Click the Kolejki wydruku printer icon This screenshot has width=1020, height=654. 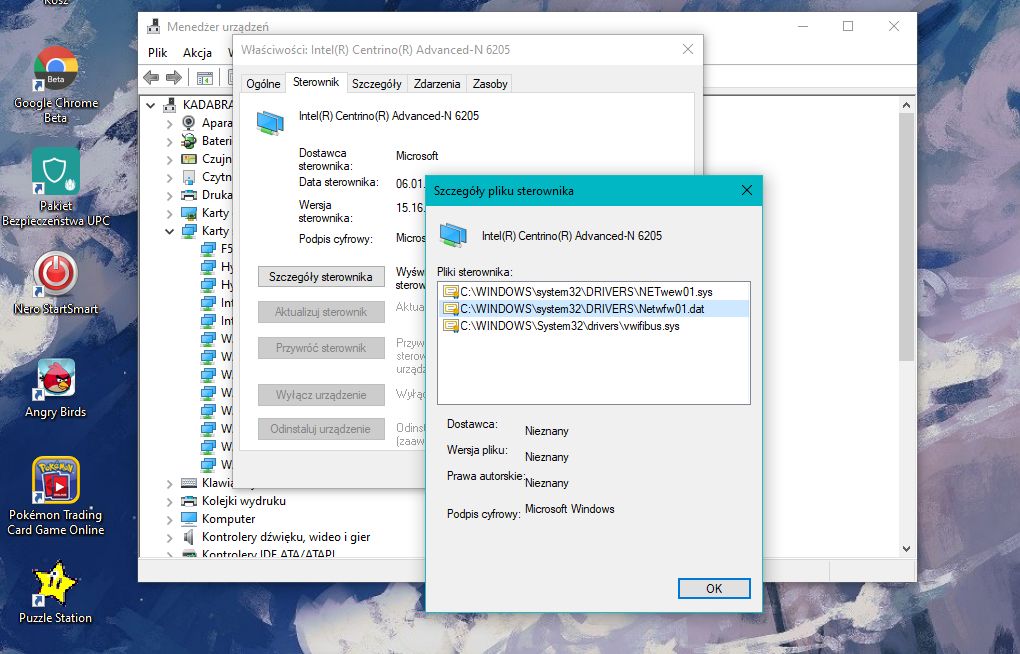click(189, 500)
